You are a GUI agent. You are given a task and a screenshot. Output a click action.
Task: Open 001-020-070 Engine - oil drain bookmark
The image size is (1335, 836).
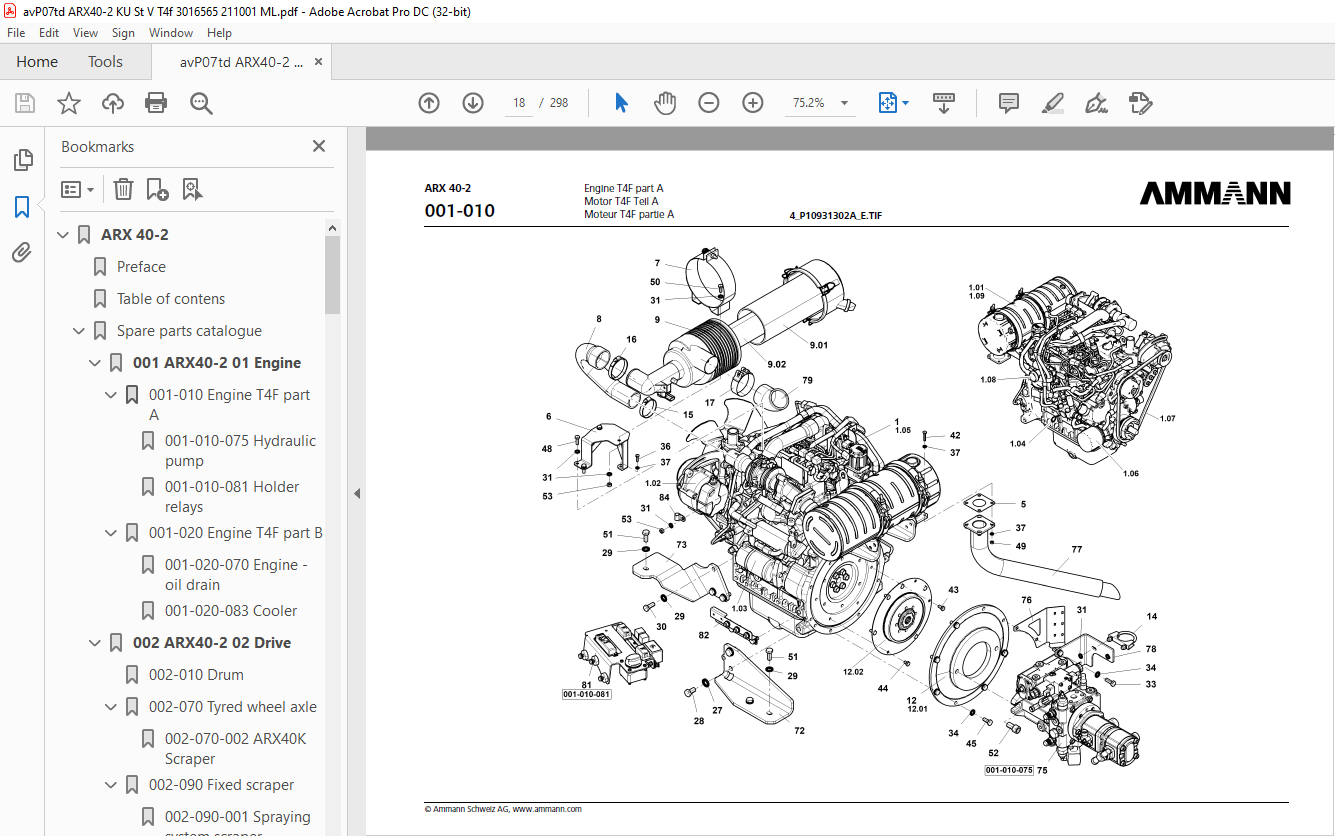(x=236, y=575)
